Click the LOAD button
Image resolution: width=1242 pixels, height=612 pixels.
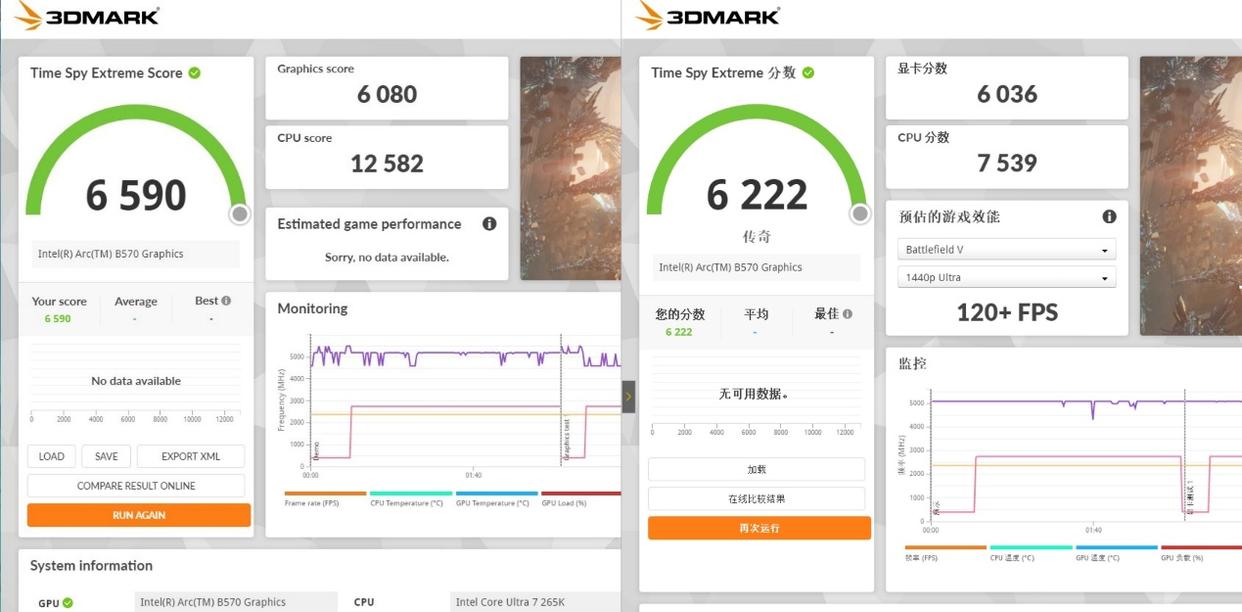coord(51,457)
